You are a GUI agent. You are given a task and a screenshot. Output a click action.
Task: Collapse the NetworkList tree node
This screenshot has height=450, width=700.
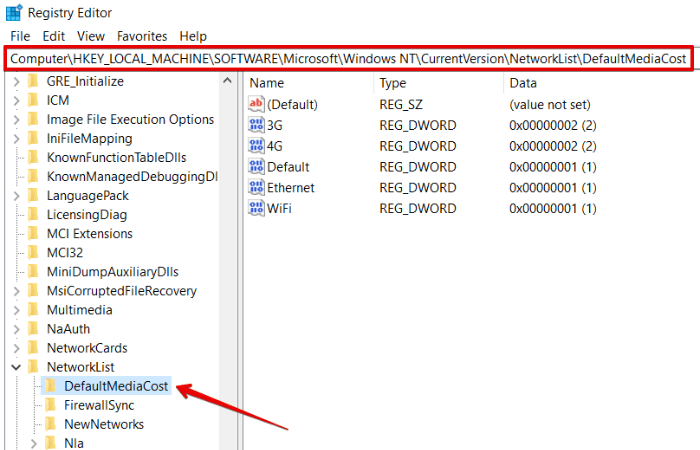click(x=16, y=367)
